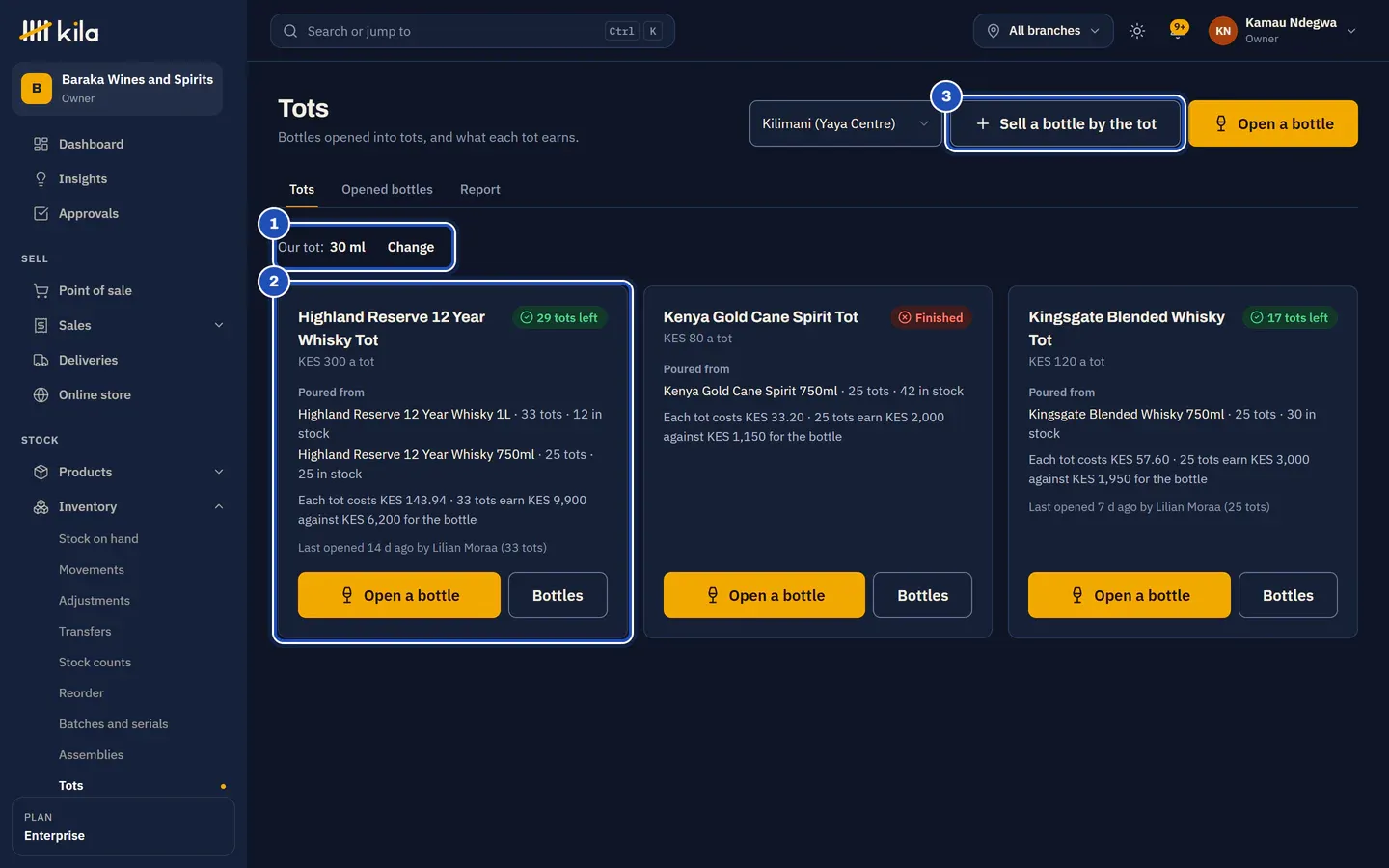Open Stock counts in sidebar
This screenshot has width=1389, height=868.
[x=95, y=662]
